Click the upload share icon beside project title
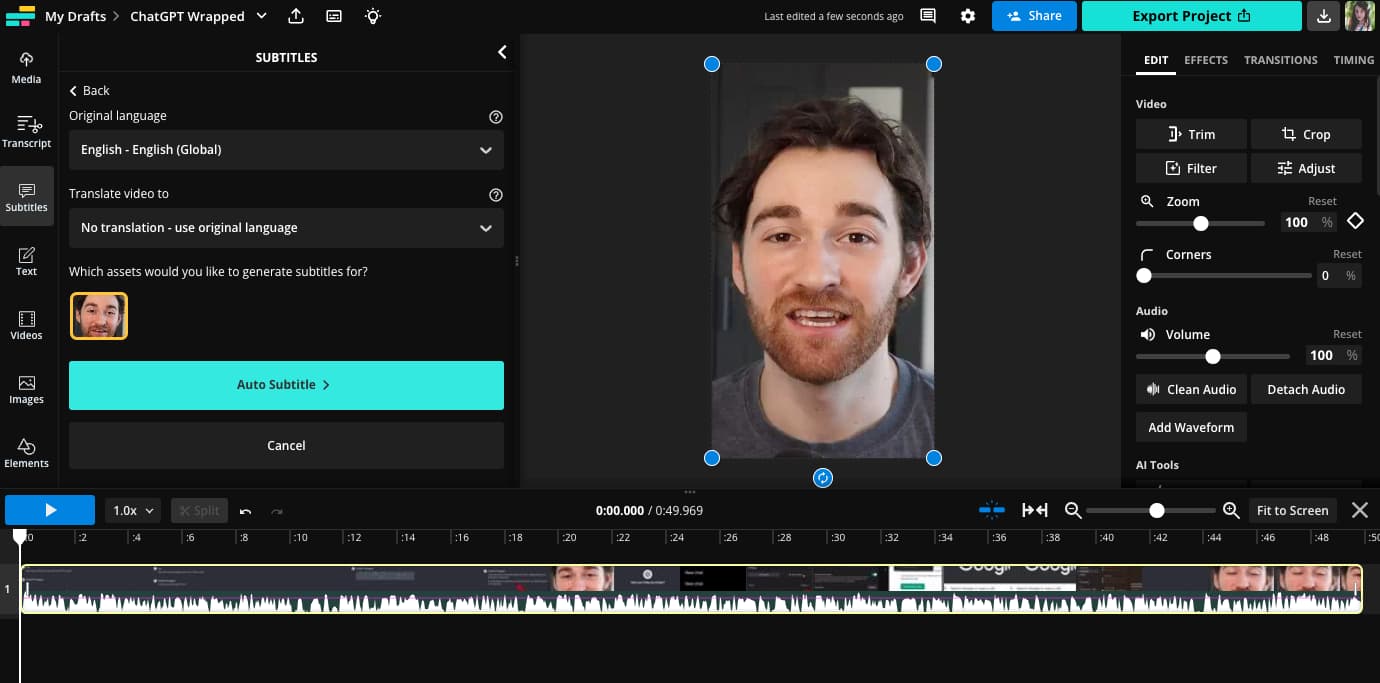This screenshot has width=1380, height=683. [296, 16]
